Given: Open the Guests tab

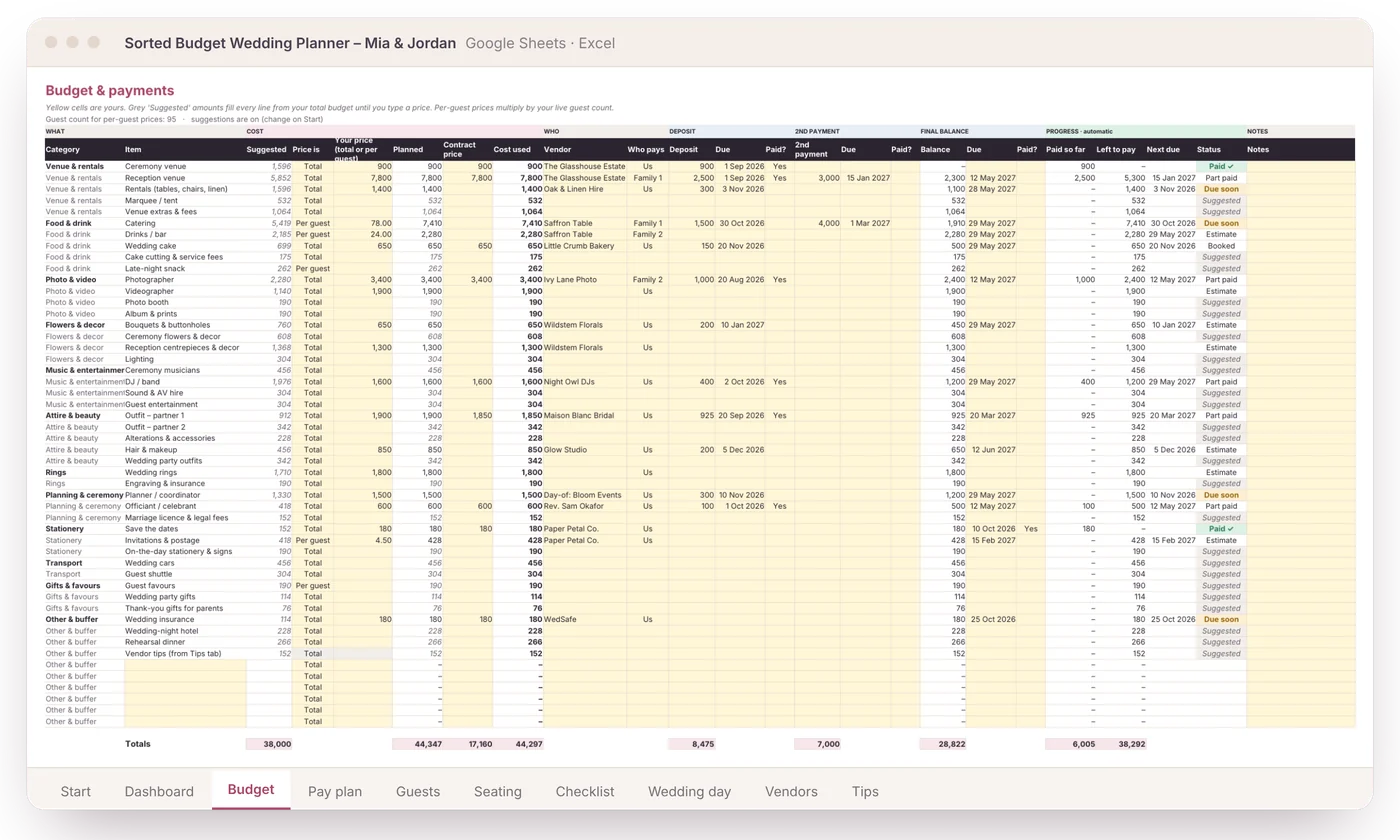Looking at the screenshot, I should click(418, 791).
